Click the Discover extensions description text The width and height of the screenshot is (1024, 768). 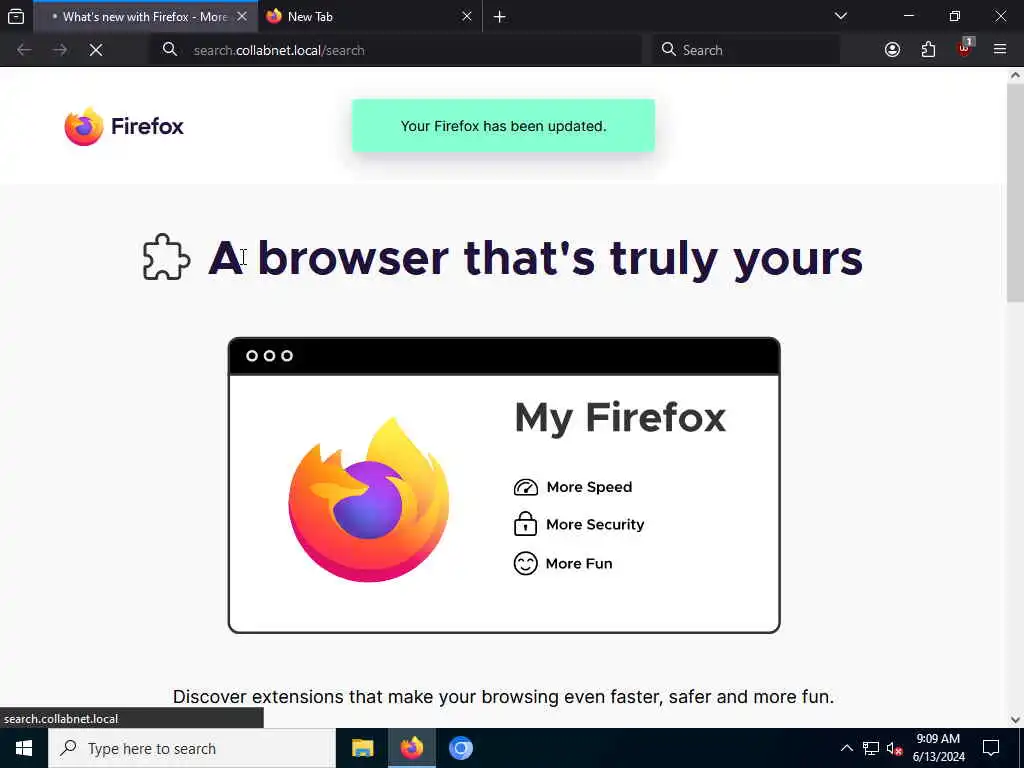[503, 697]
